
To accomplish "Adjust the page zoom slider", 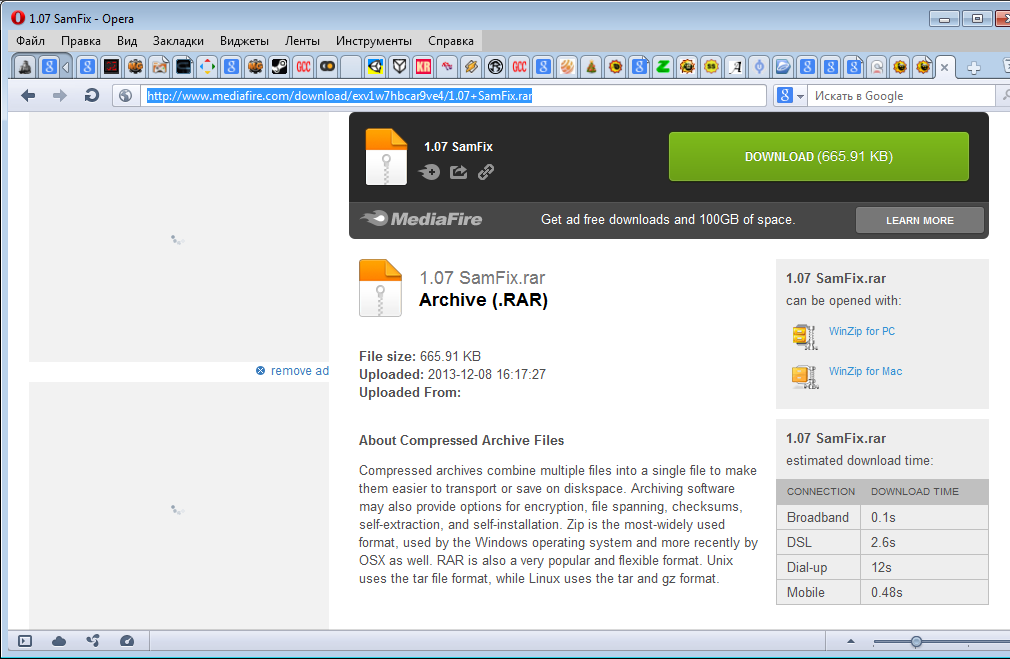I will (x=916, y=642).
